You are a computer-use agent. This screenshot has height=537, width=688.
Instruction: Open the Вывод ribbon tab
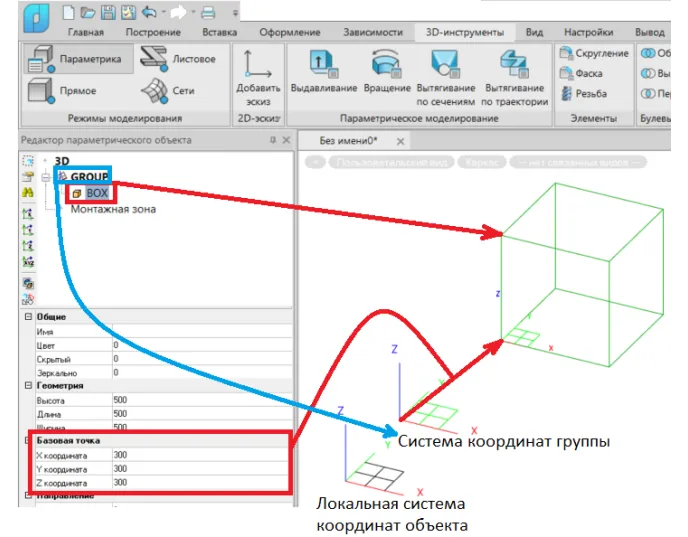coord(650,32)
